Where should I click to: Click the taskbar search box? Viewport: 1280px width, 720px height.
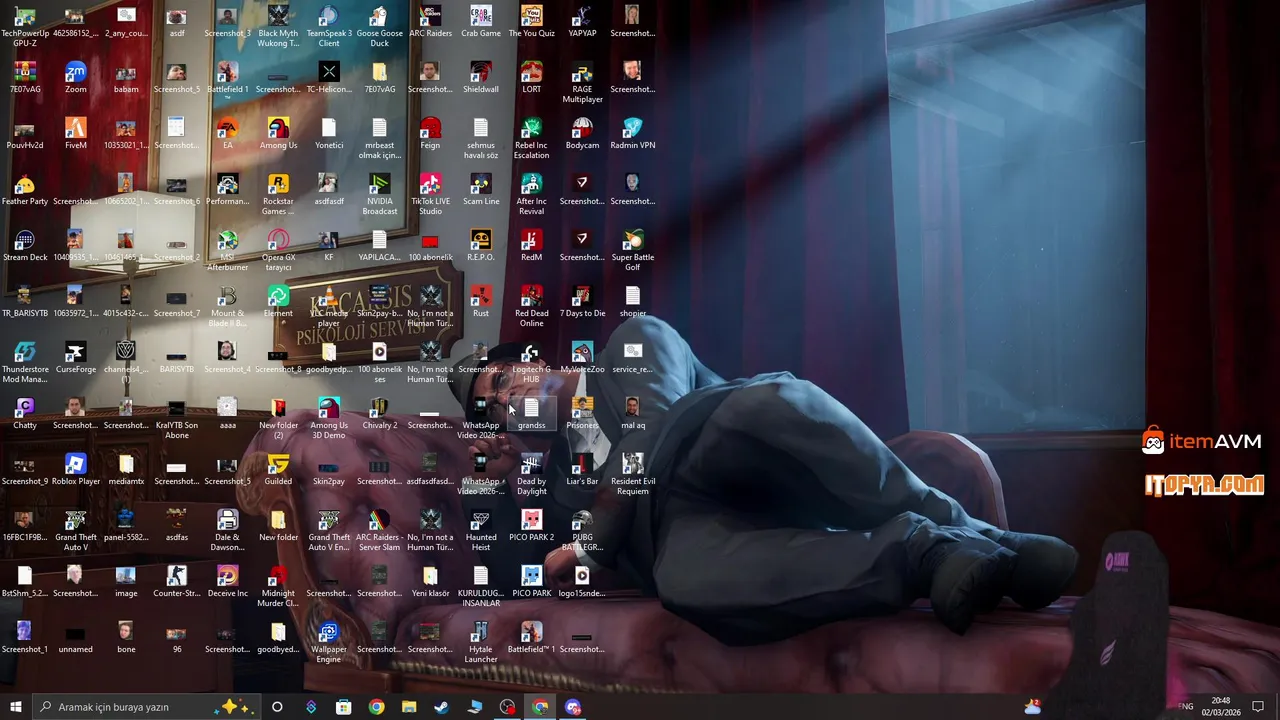coord(147,707)
